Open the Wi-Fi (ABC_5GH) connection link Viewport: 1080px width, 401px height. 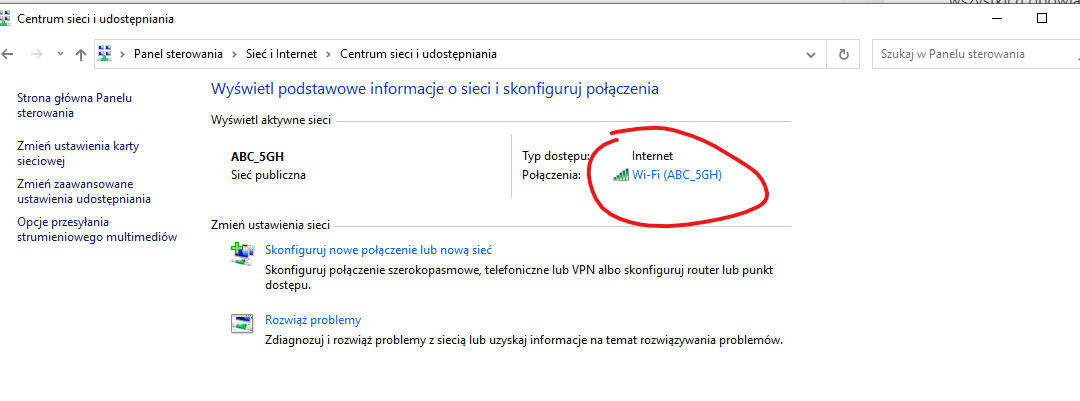point(677,175)
